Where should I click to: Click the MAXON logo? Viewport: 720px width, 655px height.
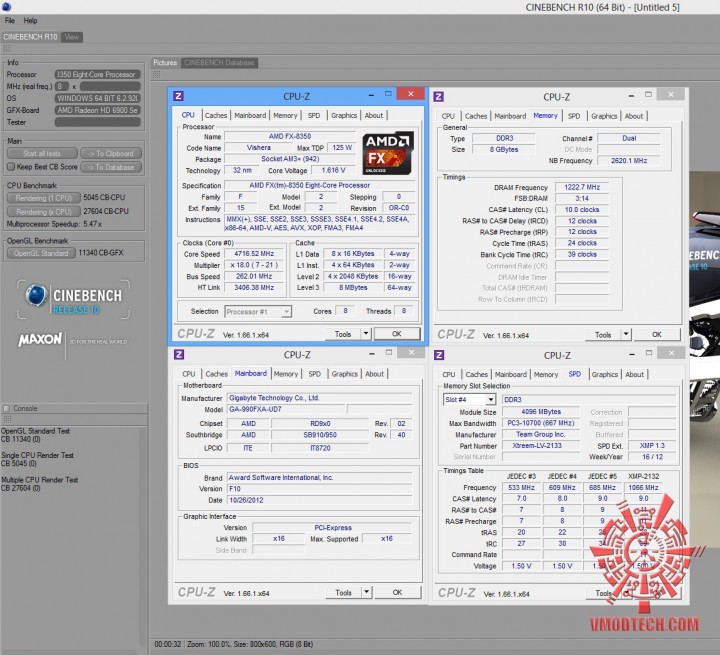pyautogui.click(x=40, y=339)
